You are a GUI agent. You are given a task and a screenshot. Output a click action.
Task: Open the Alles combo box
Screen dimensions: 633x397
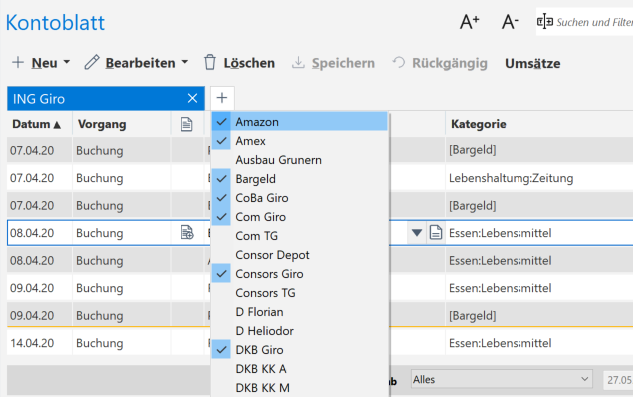501,379
